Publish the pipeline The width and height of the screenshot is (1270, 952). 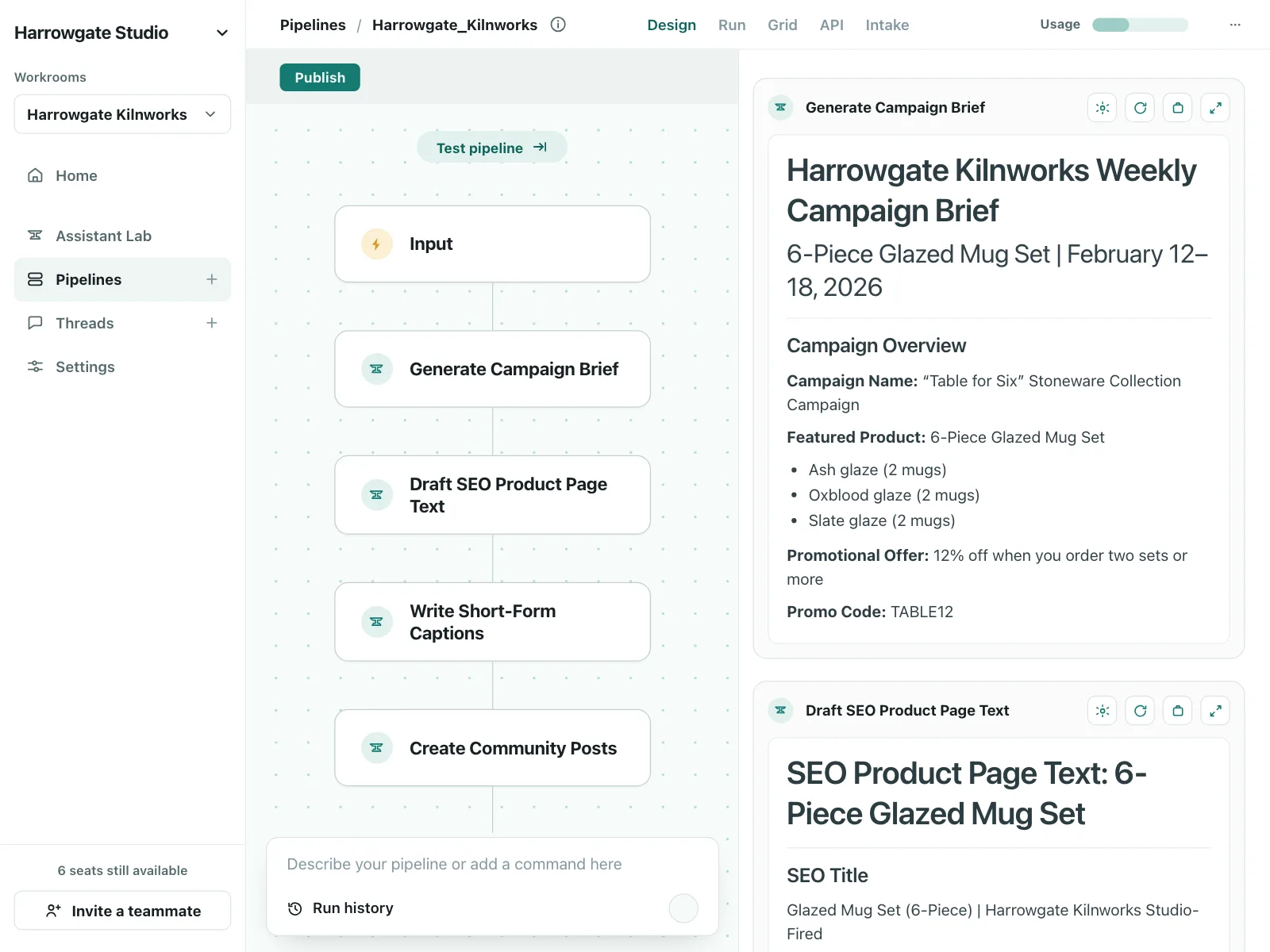click(x=320, y=77)
